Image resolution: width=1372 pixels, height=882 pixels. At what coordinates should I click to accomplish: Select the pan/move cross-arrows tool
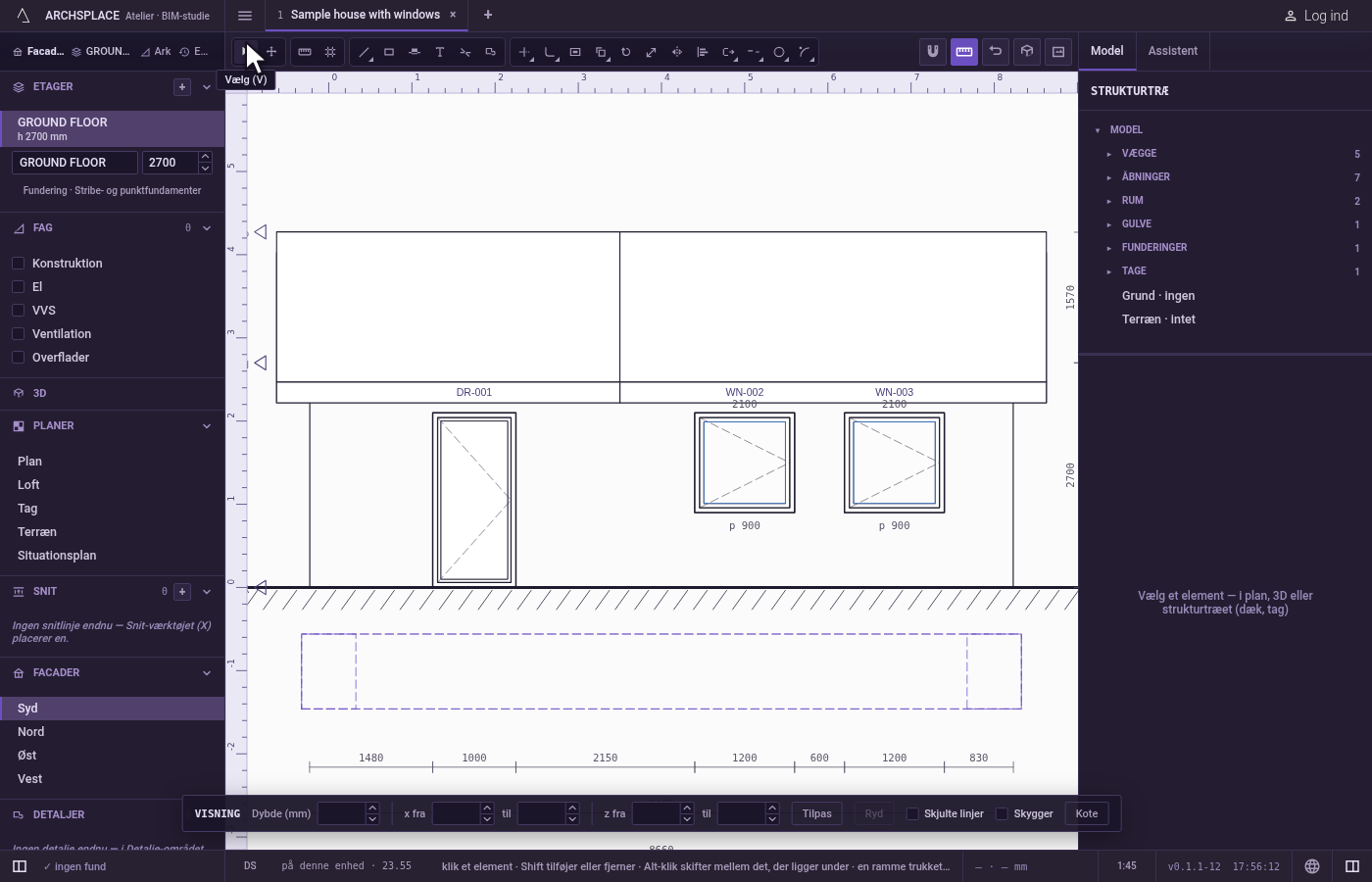(271, 52)
